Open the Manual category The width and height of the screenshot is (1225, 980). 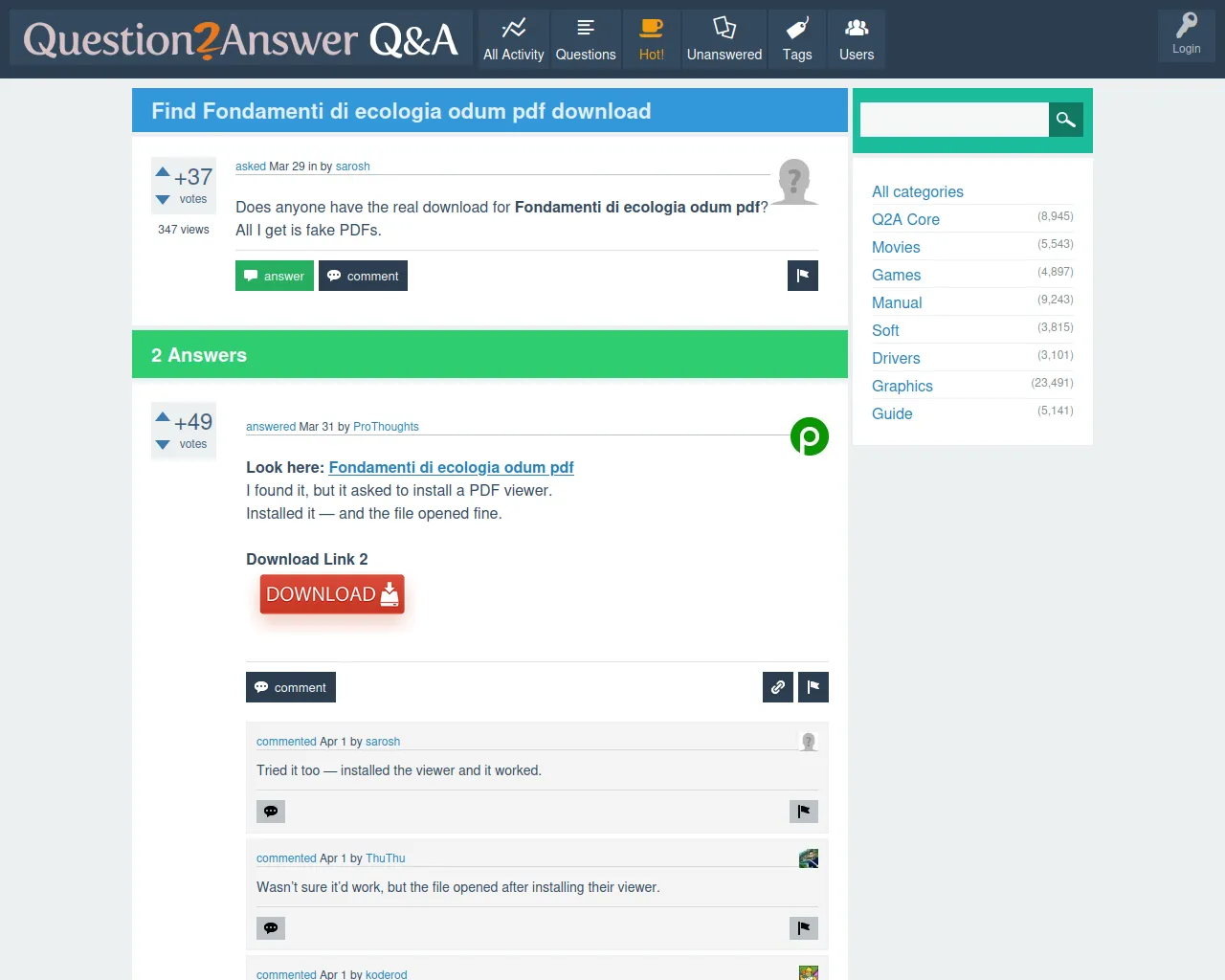point(897,302)
